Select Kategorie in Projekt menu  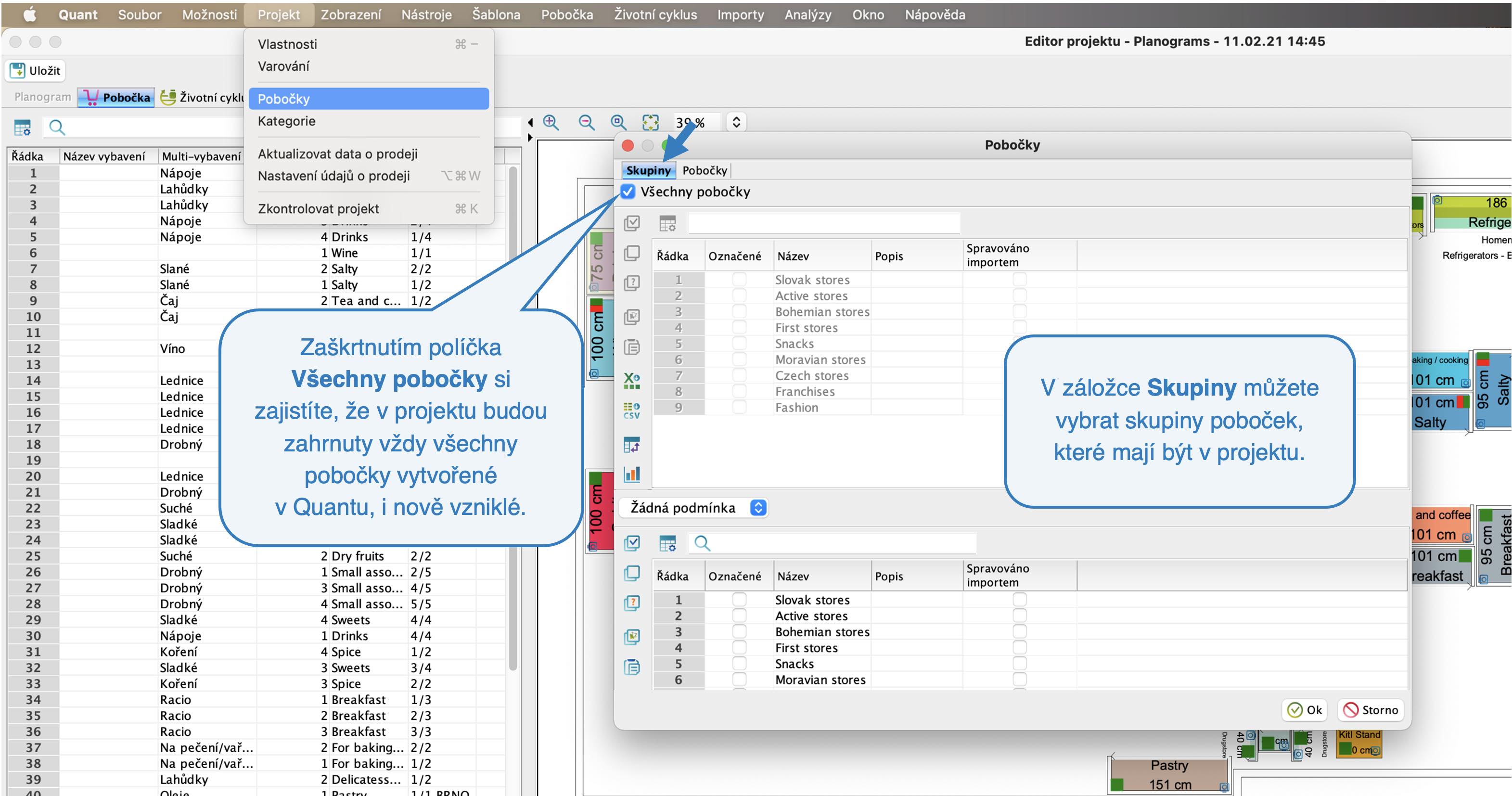[369, 121]
